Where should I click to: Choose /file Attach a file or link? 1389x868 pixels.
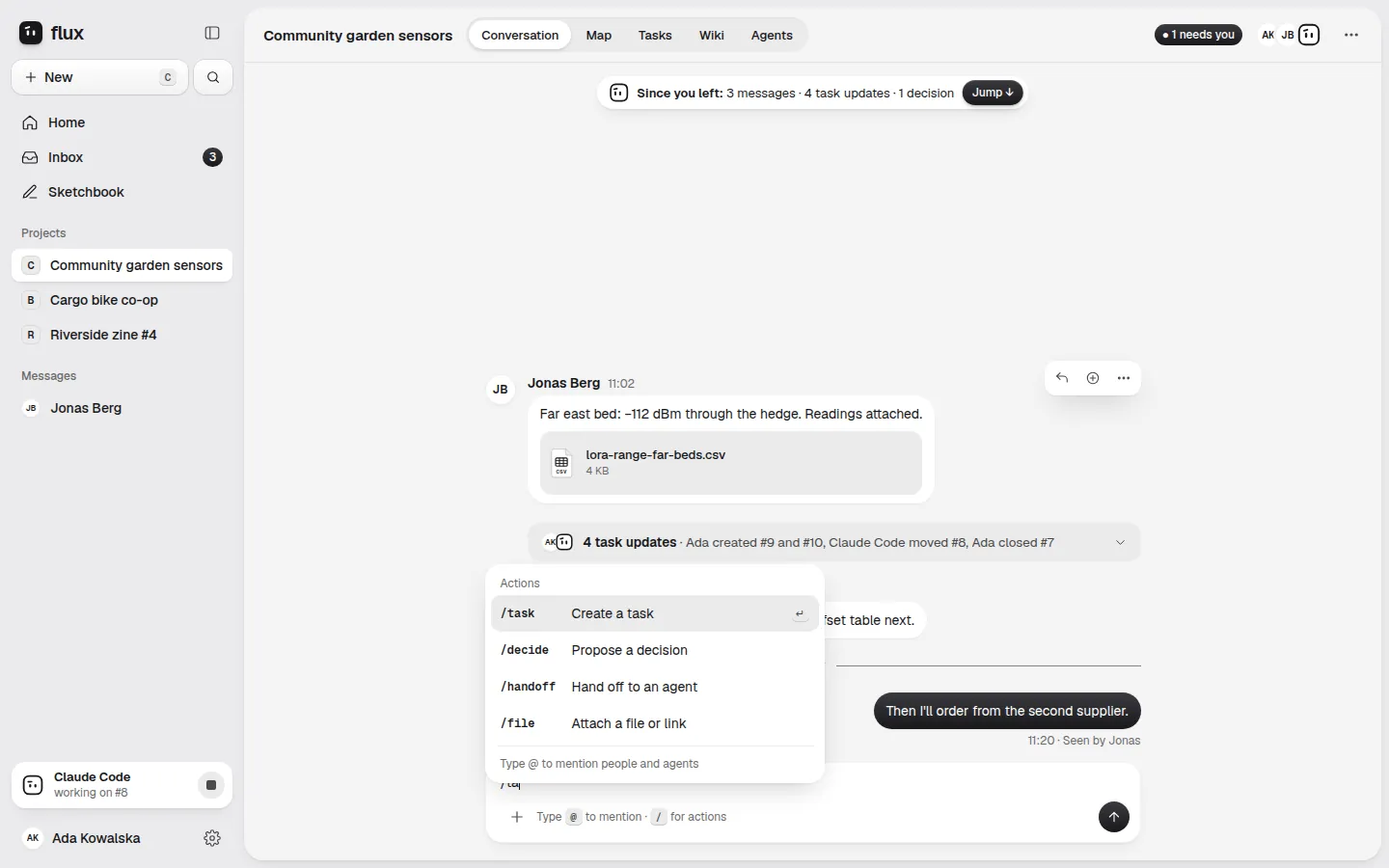click(655, 723)
